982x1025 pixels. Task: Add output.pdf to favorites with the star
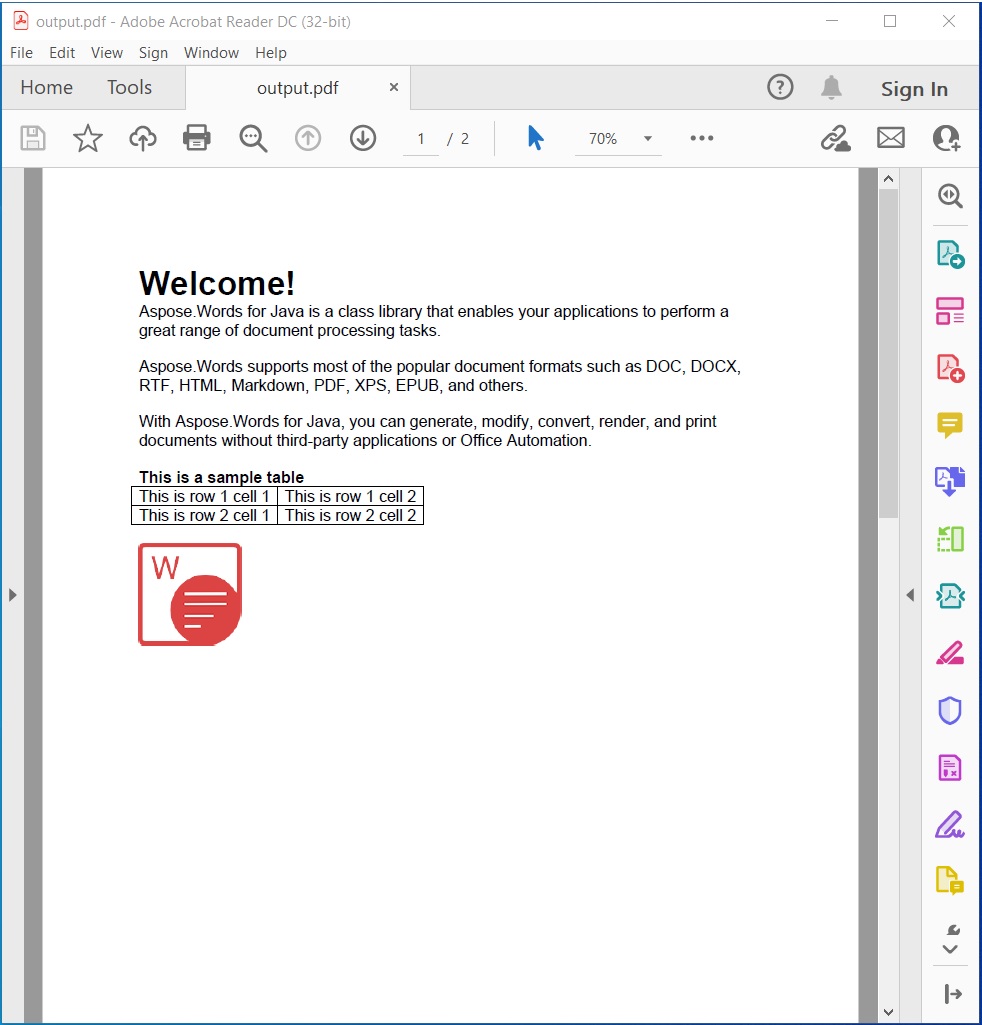[x=87, y=138]
